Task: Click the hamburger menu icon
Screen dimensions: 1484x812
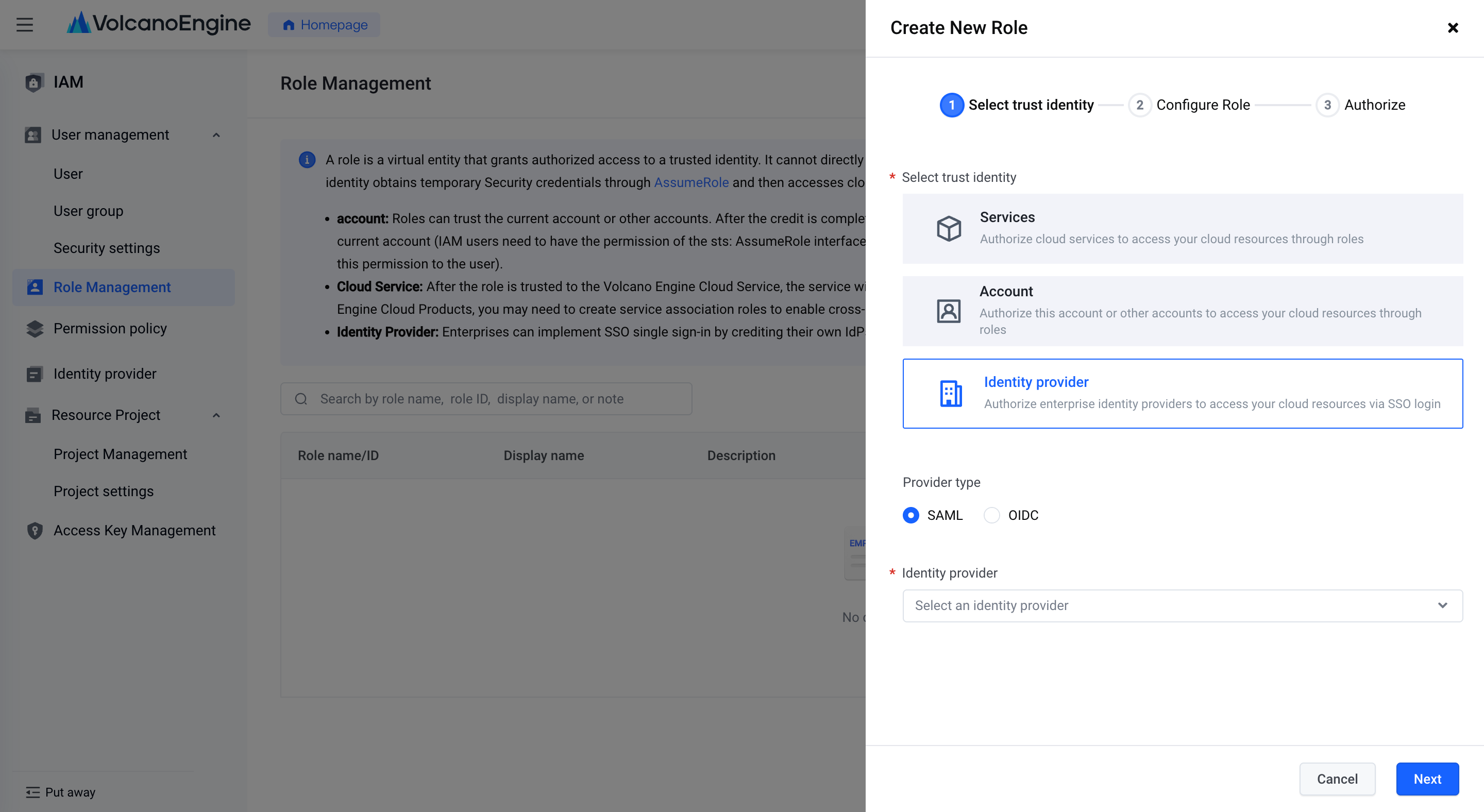Action: point(24,25)
